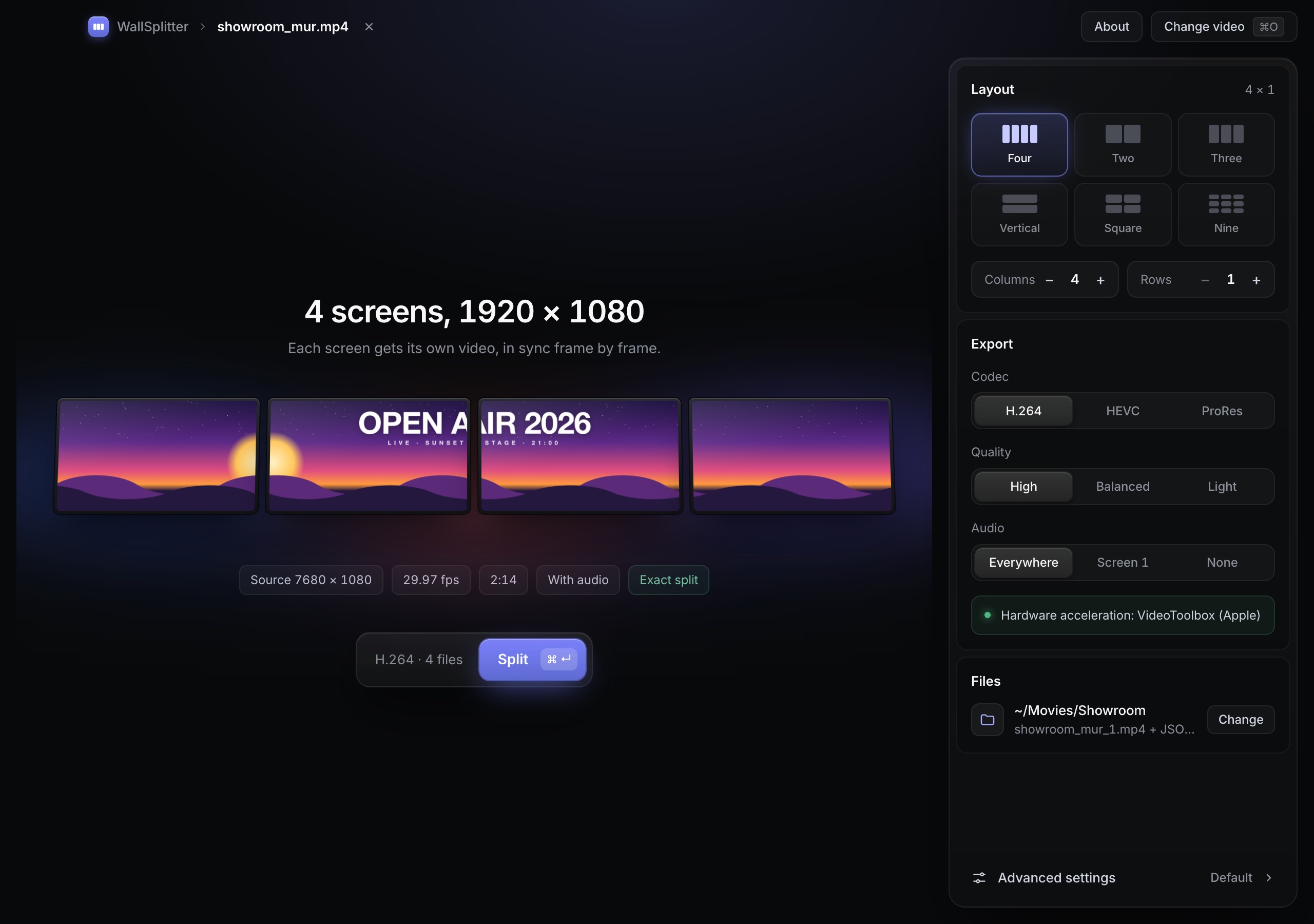
Task: Pick the Square layout preset
Action: [x=1122, y=214]
